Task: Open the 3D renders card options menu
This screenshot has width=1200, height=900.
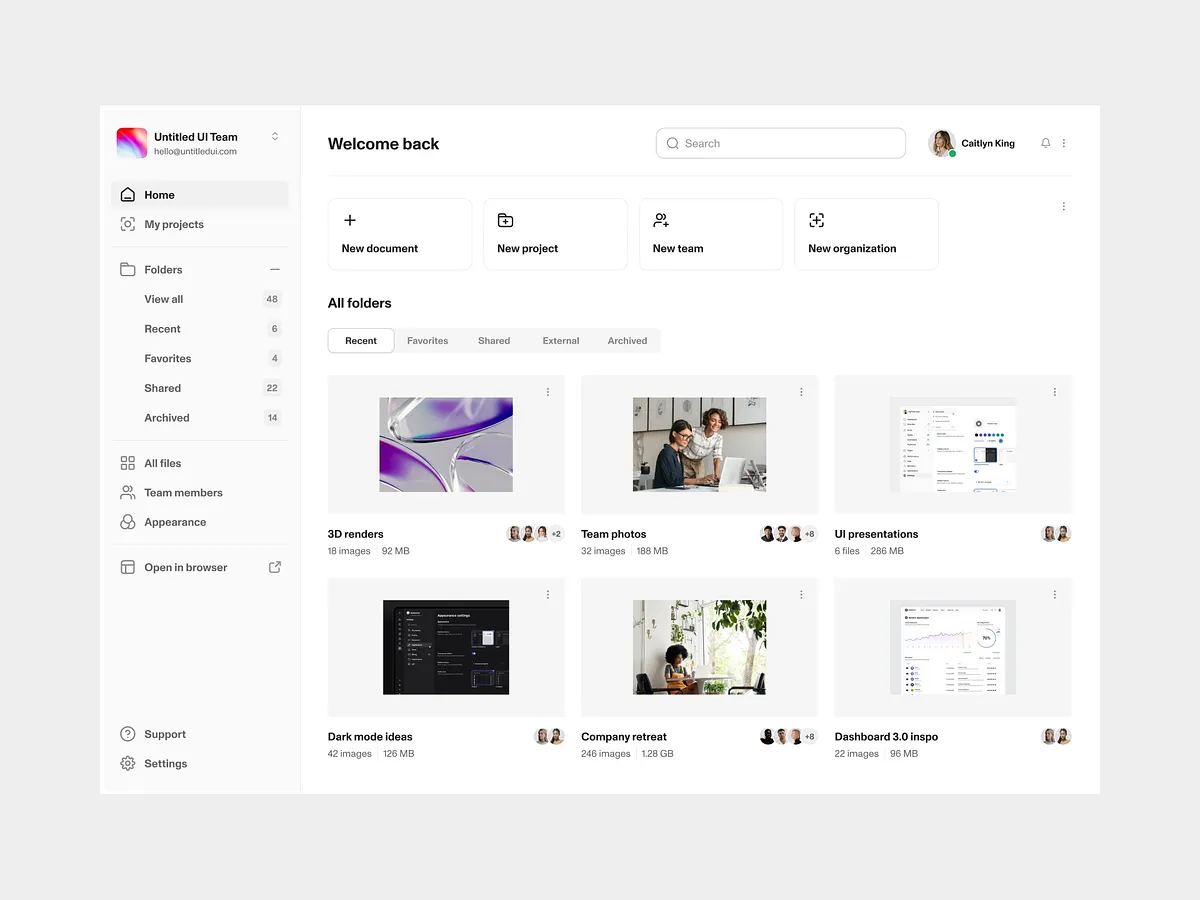Action: [547, 392]
